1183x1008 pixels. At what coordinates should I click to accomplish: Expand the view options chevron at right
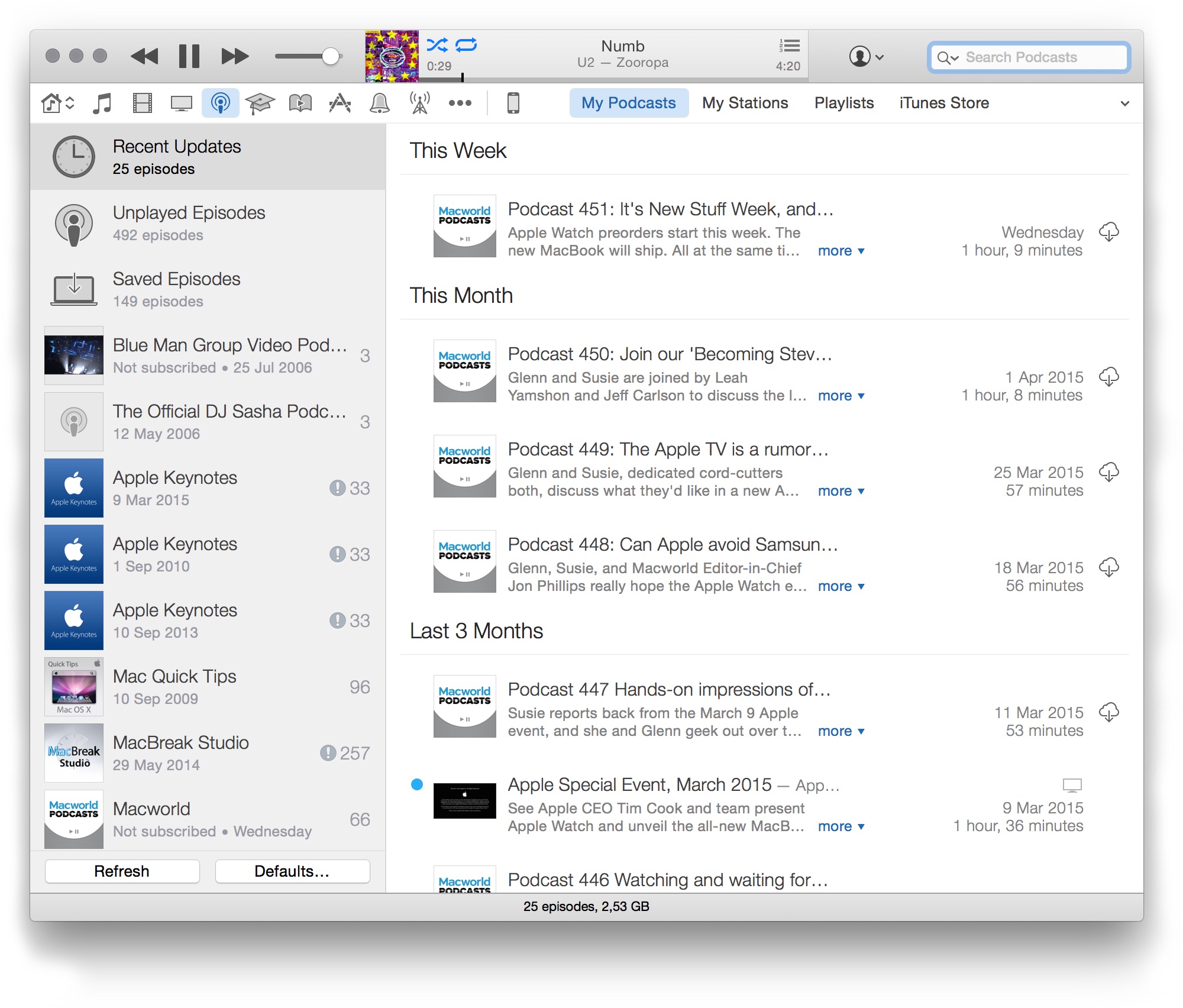pos(1124,104)
